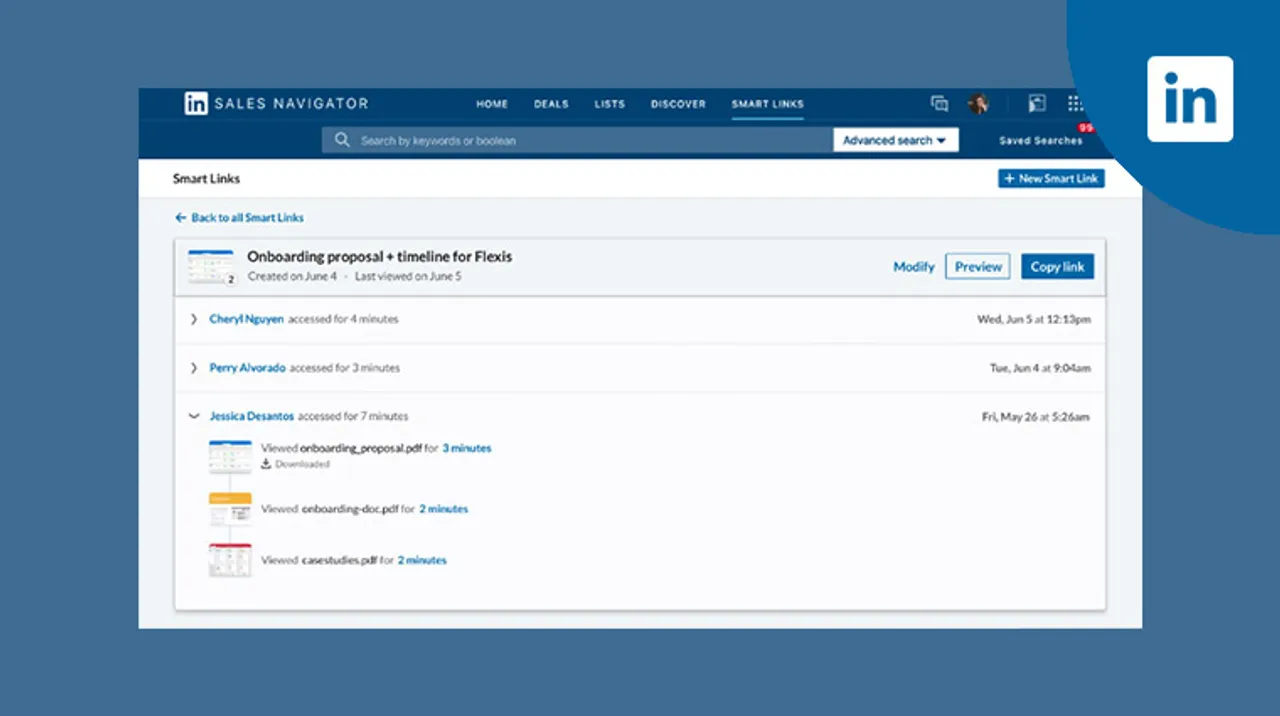This screenshot has width=1280, height=716.
Task: Open Jessica Desantos's profile link
Action: 252,416
